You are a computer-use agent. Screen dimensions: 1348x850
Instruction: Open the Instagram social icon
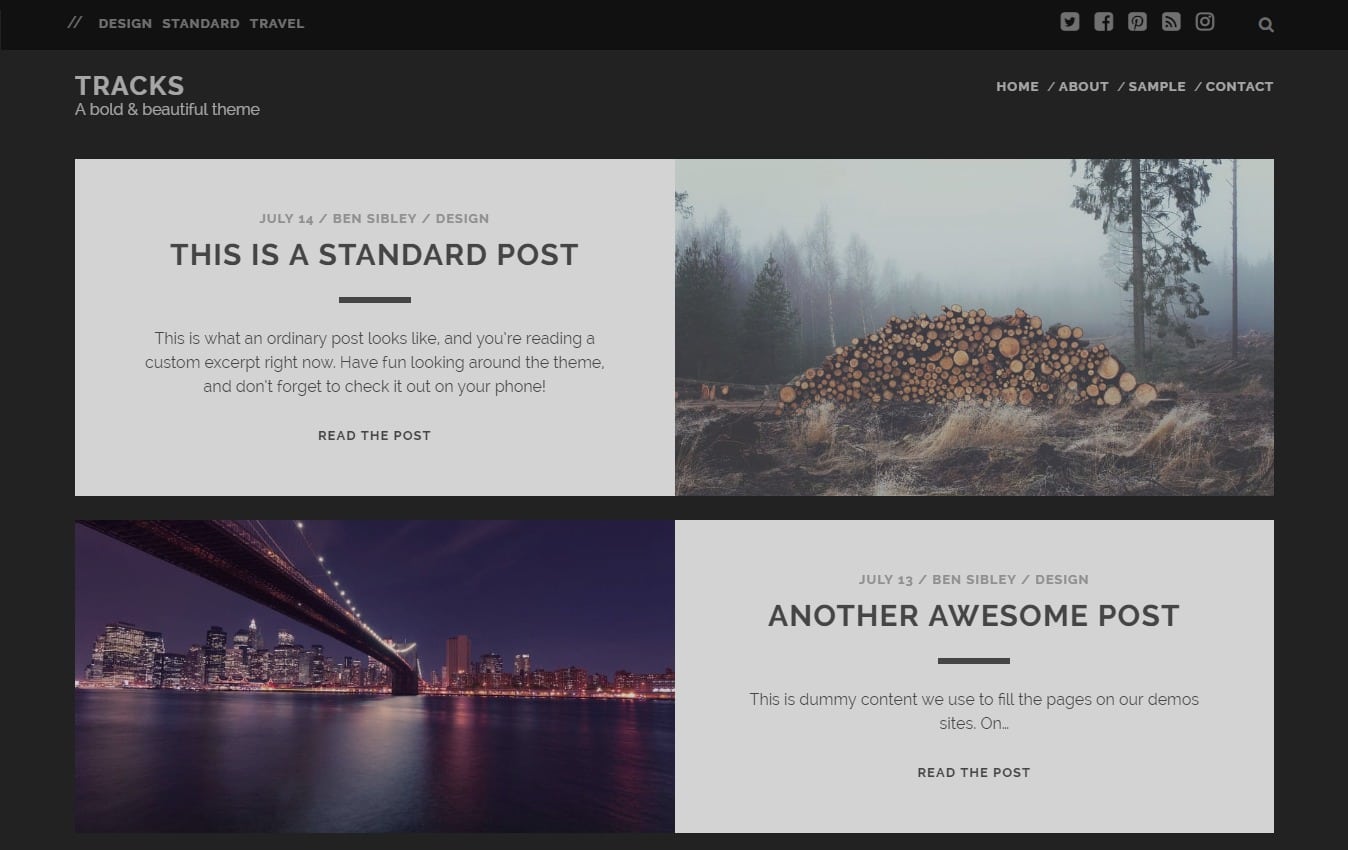[1205, 22]
